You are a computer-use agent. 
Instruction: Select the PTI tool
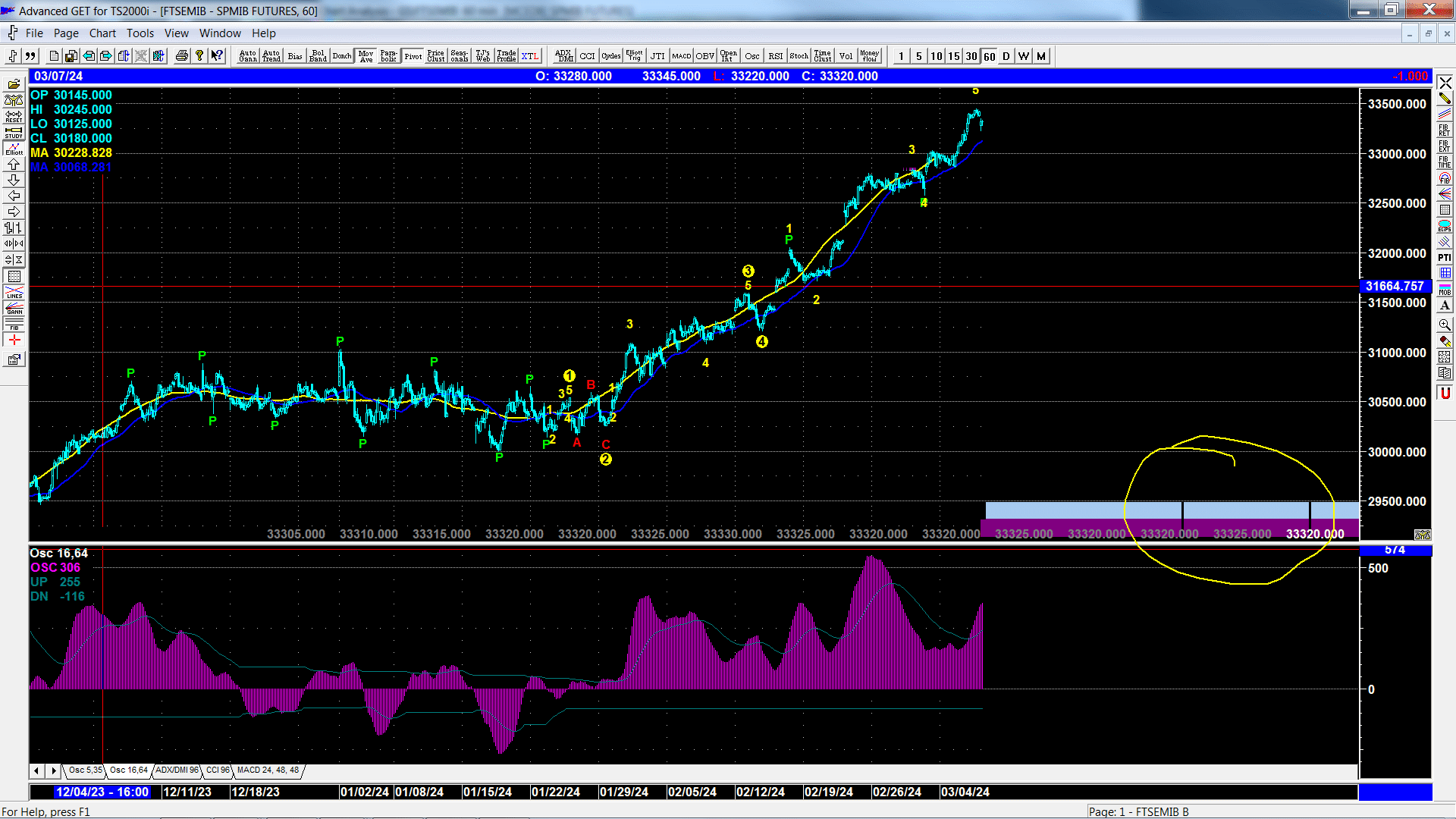point(1445,258)
